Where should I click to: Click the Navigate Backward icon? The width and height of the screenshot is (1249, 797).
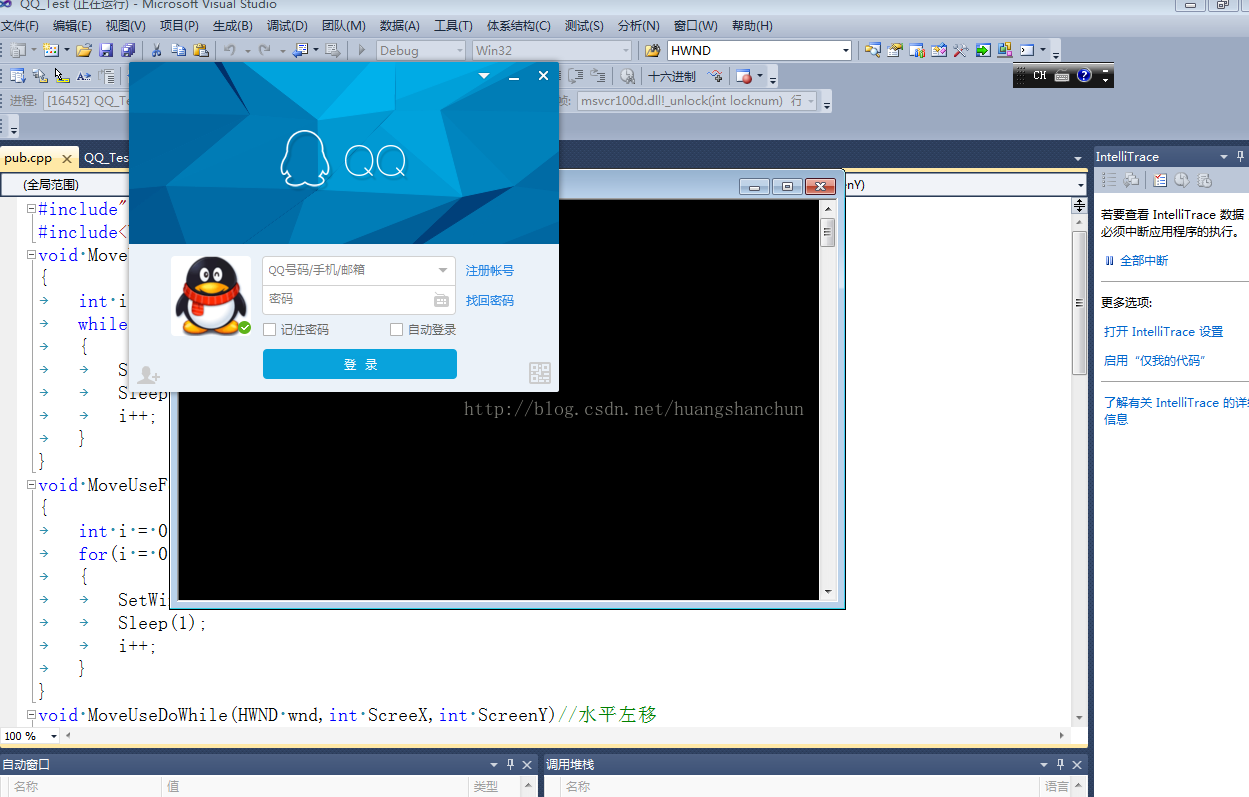(300, 50)
